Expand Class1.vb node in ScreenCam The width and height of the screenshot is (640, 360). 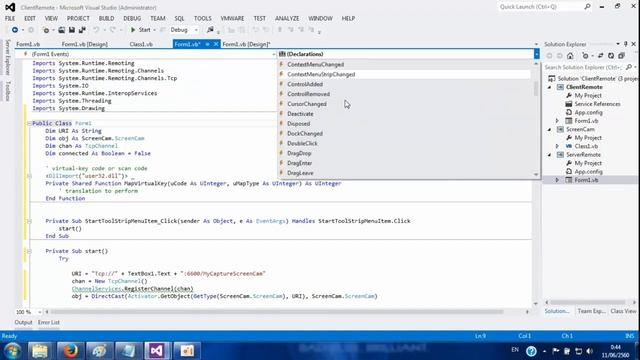[558, 146]
